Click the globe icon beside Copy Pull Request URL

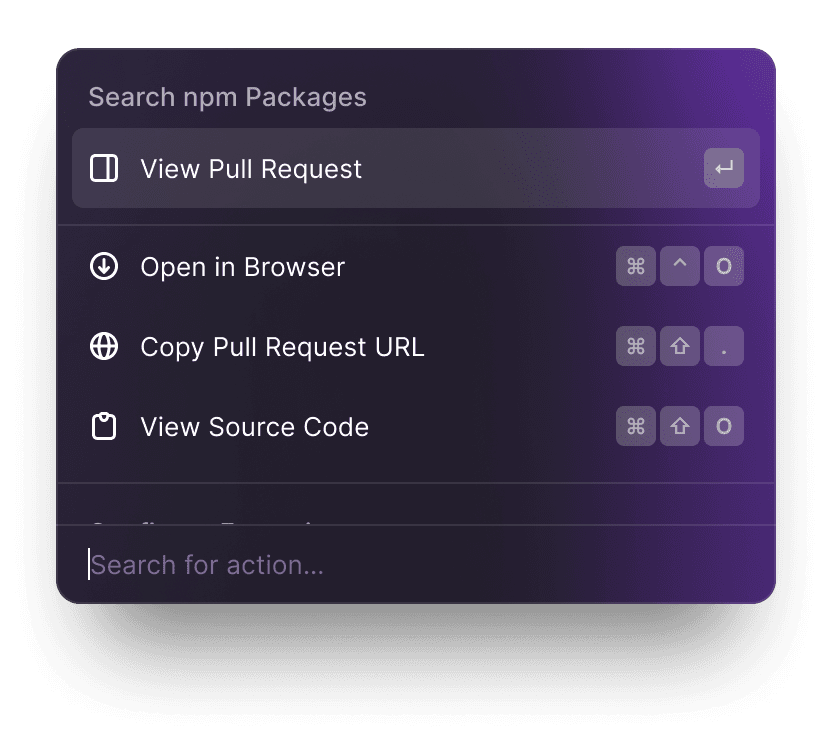pos(102,346)
